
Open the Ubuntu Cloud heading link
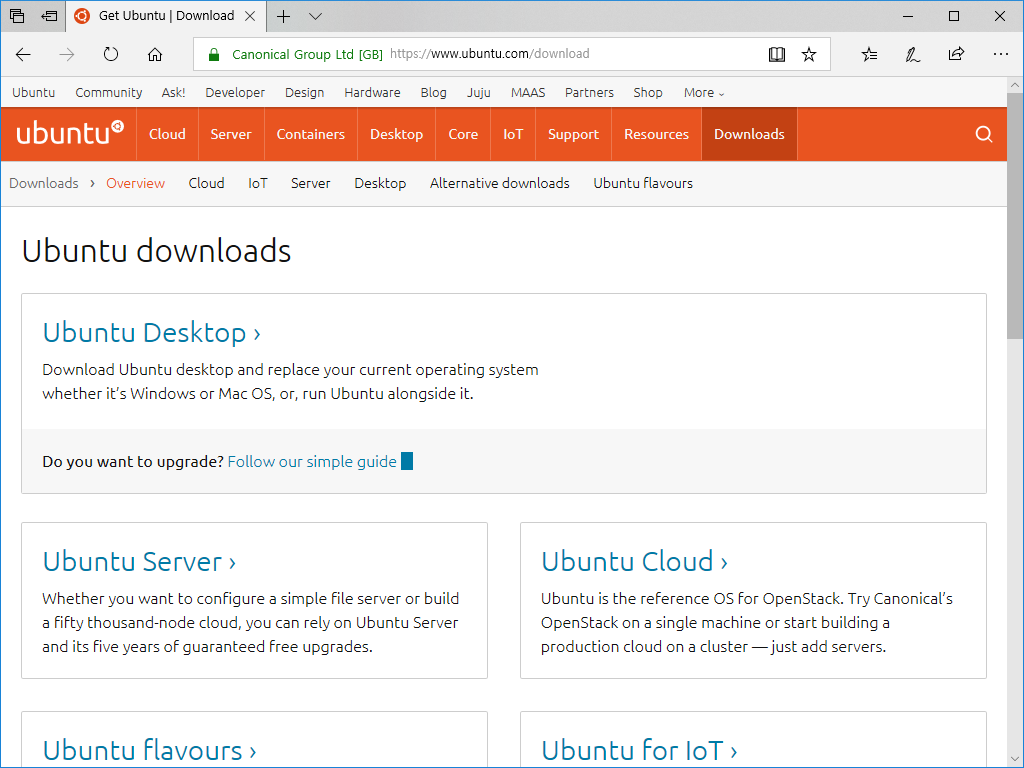(634, 562)
